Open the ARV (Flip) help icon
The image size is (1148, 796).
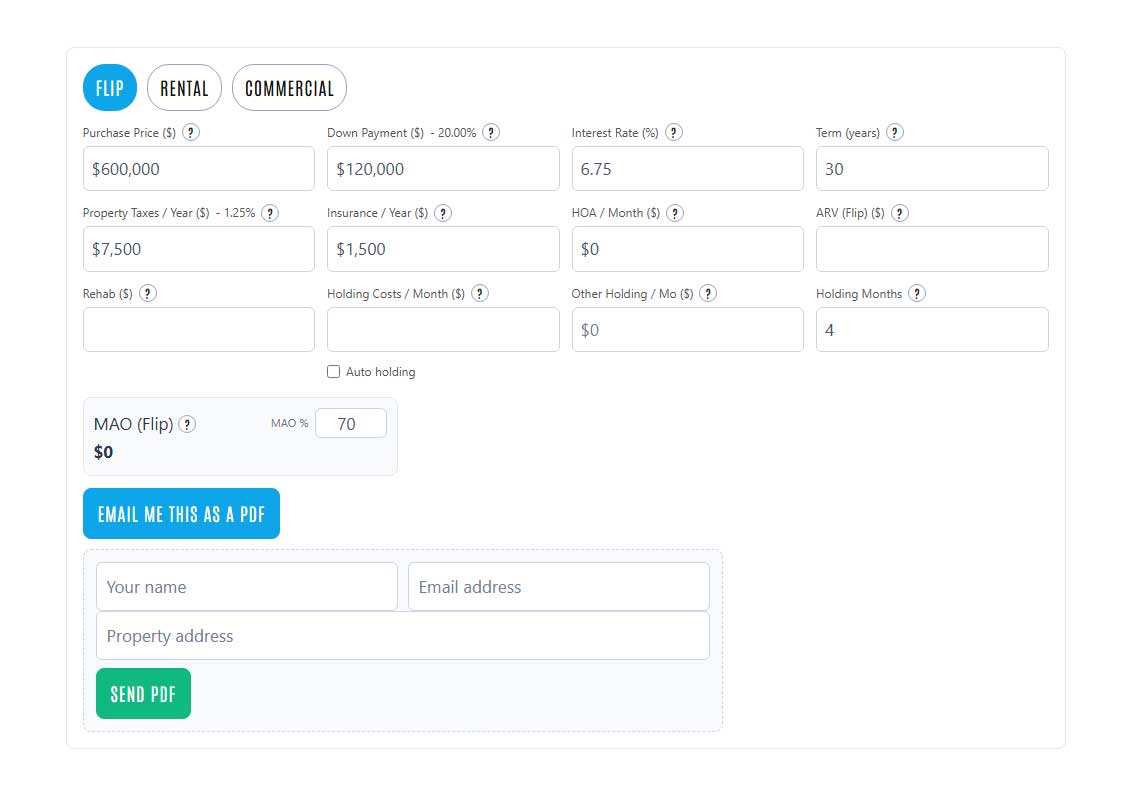click(900, 213)
